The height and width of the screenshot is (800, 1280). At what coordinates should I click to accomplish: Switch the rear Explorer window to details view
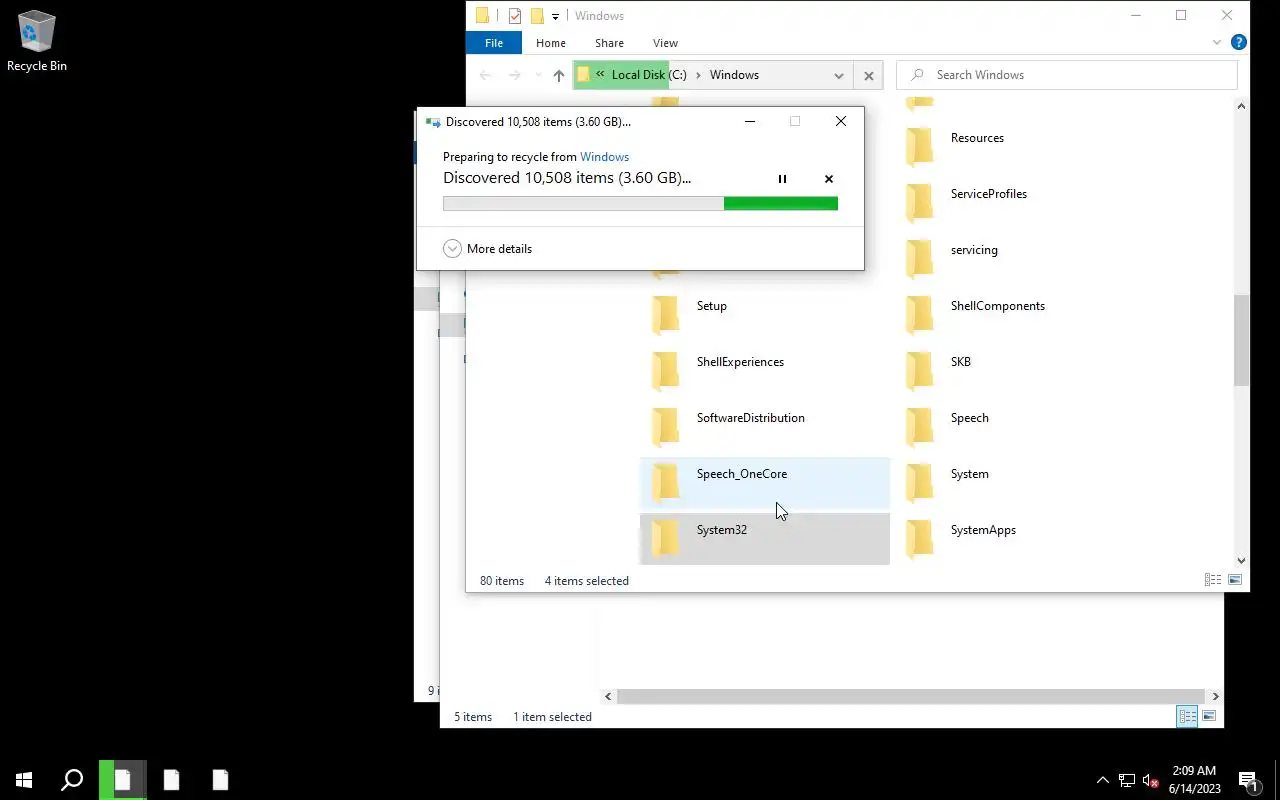pos(1187,716)
